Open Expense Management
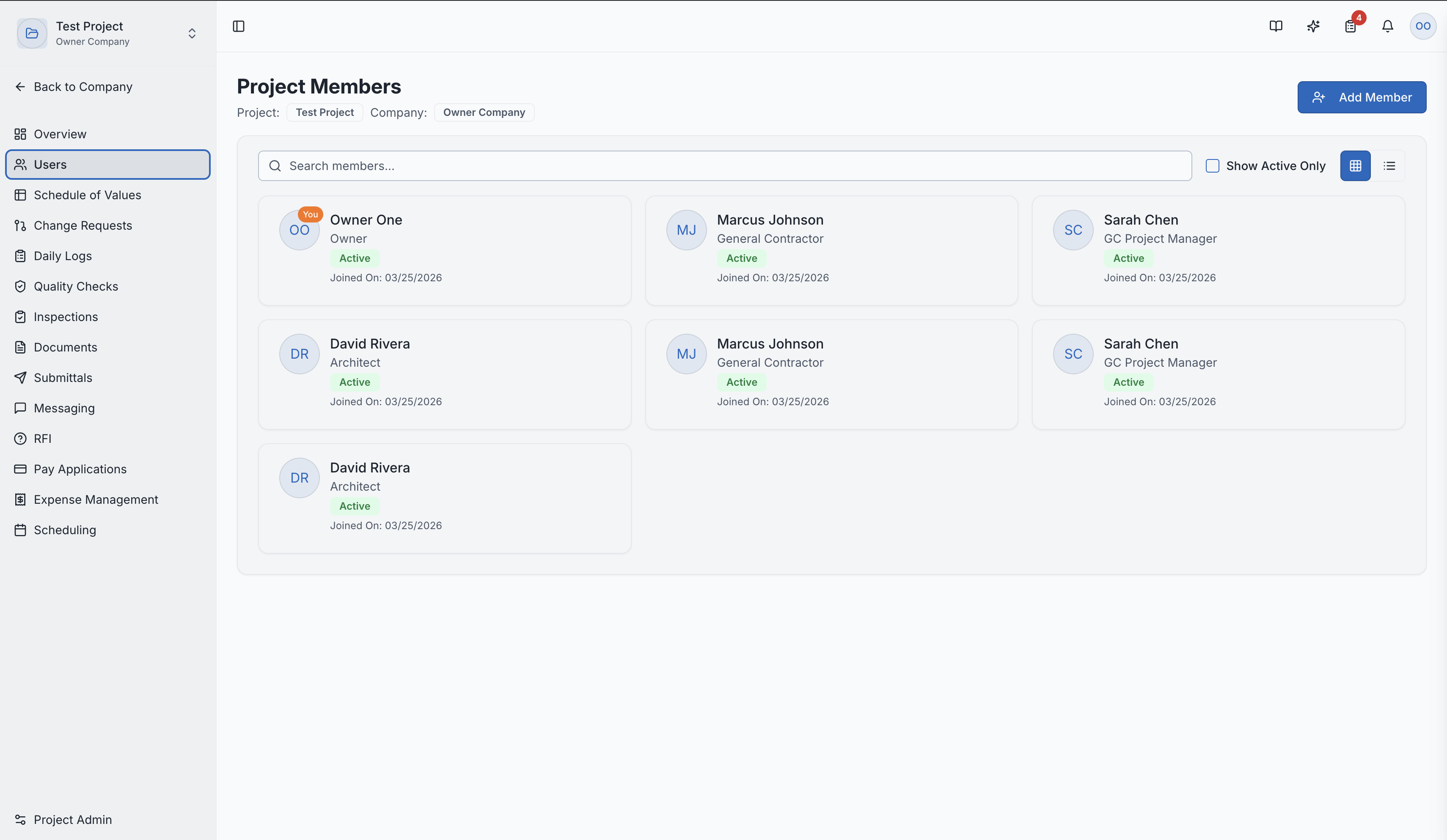Image resolution: width=1447 pixels, height=840 pixels. [108, 500]
